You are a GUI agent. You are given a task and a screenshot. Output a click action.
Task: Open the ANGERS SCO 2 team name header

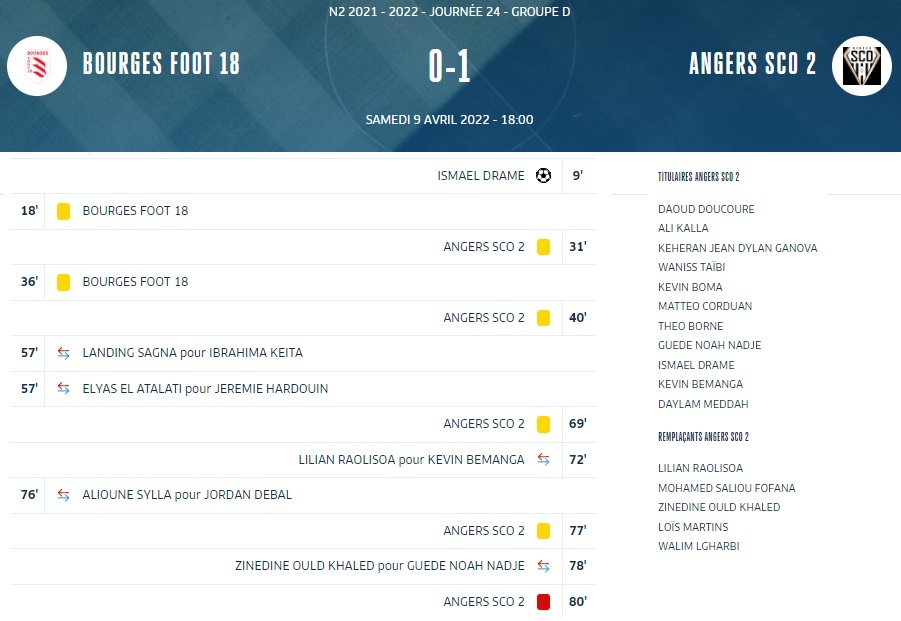tap(752, 65)
